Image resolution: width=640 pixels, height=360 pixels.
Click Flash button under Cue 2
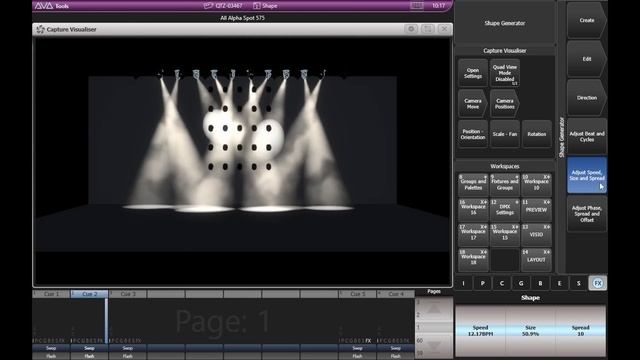89,356
